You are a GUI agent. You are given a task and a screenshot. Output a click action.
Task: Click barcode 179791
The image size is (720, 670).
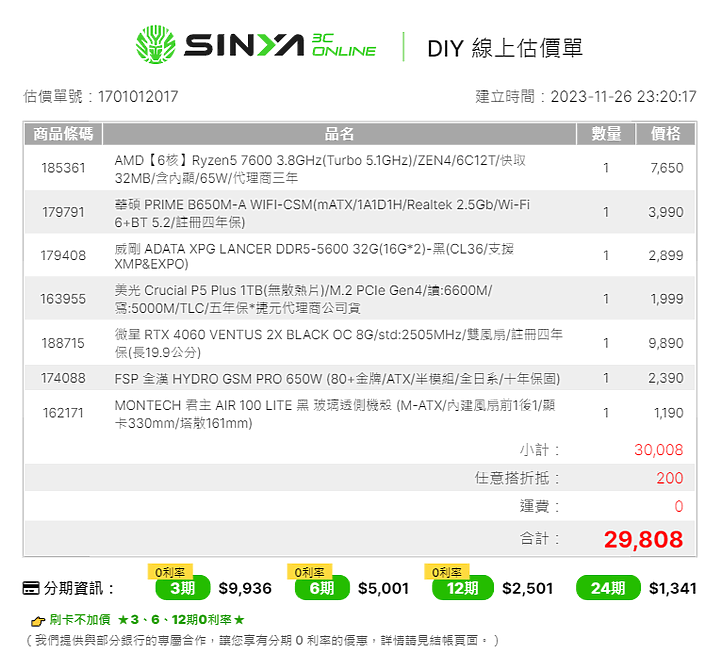(x=63, y=212)
